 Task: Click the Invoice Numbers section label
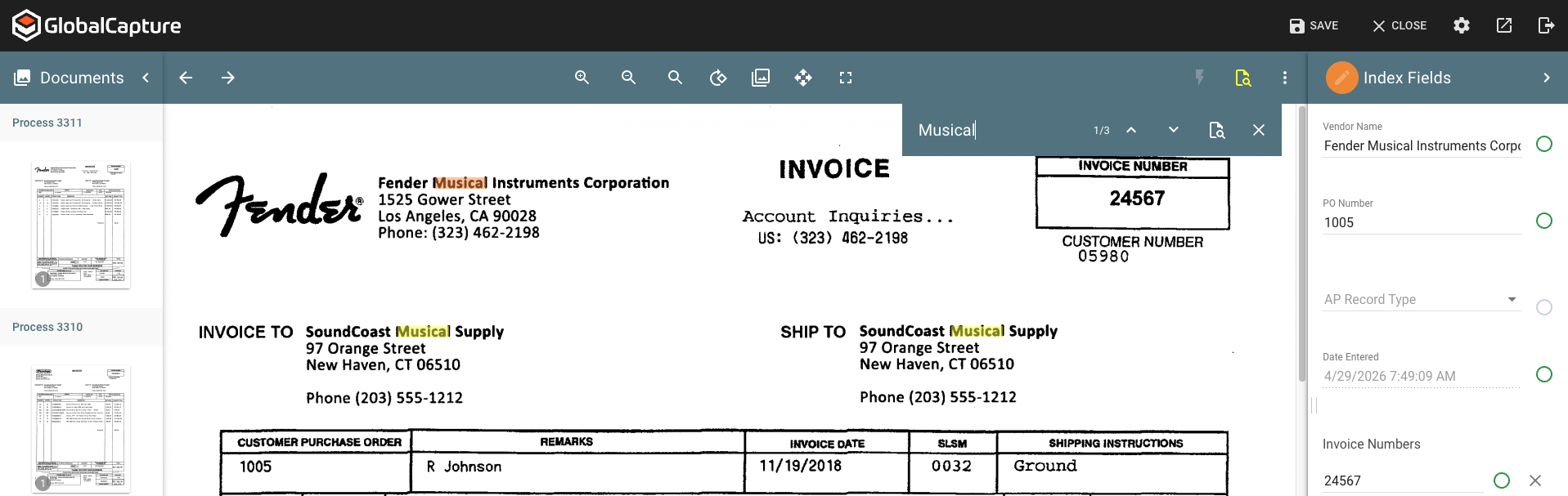[1372, 444]
